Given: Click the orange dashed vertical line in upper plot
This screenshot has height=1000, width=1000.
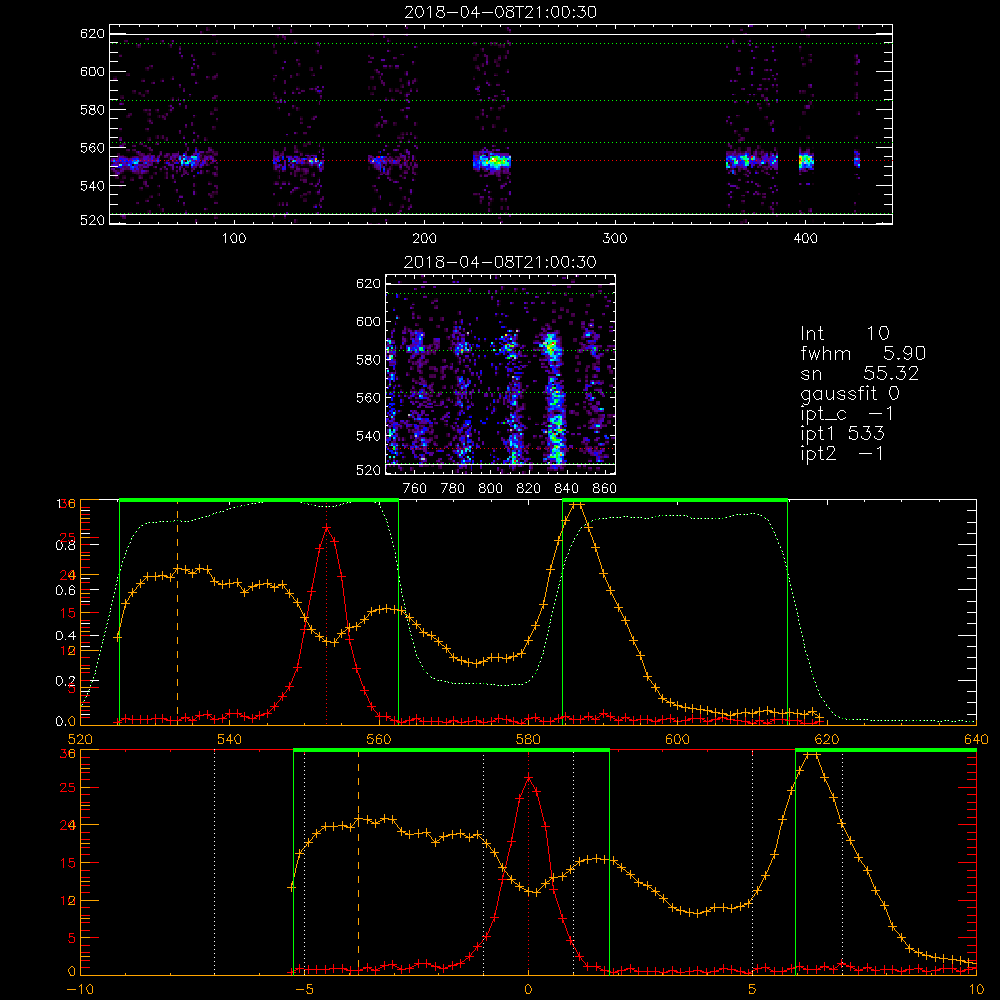Looking at the screenshot, I should (x=177, y=612).
